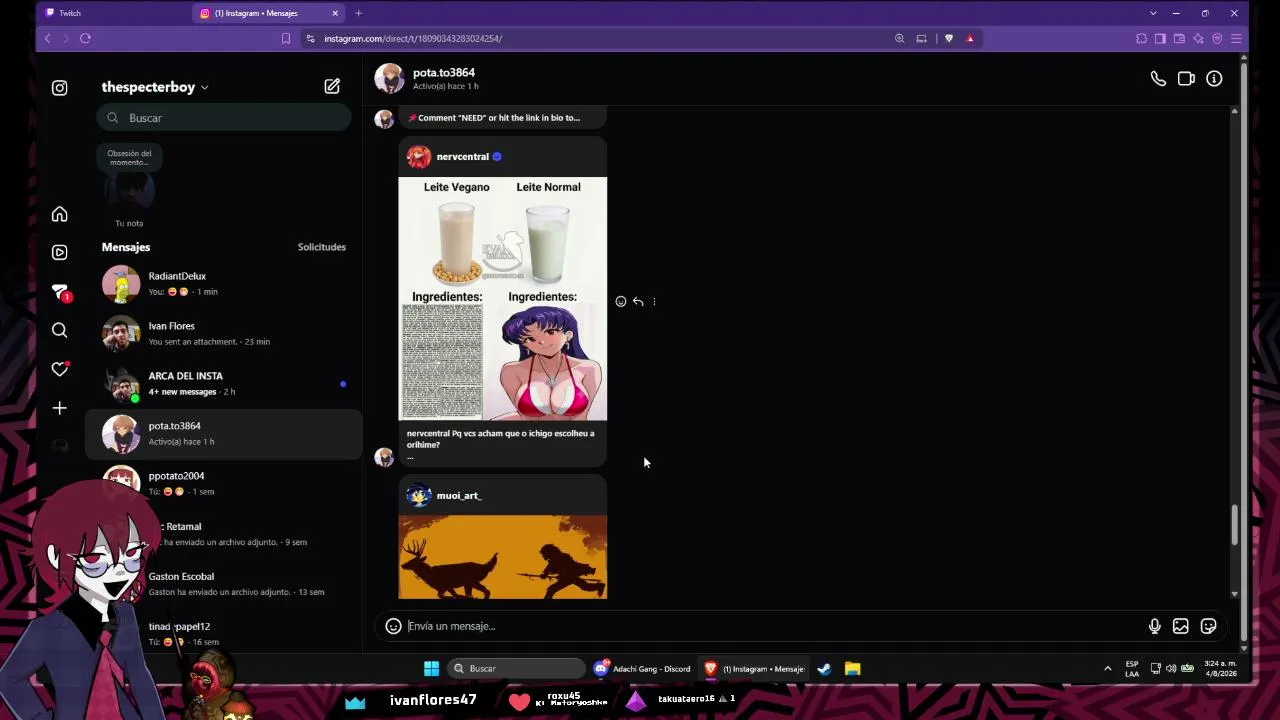
Task: Select the pota.to3864 conversation in list
Action: [224, 434]
